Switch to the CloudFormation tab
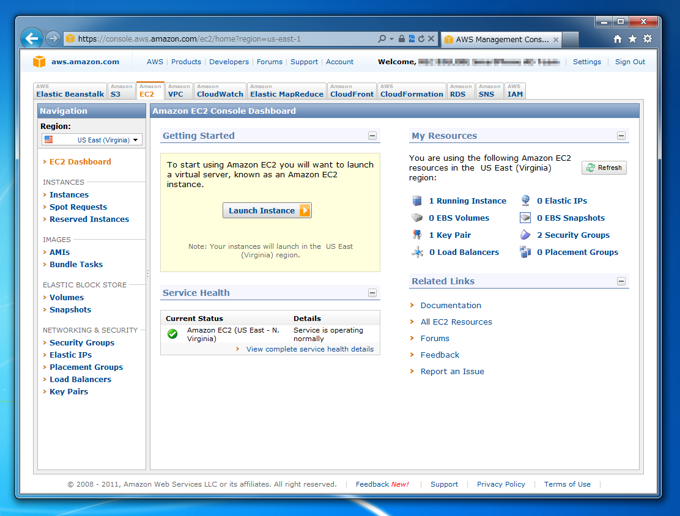This screenshot has height=516, width=680. tap(412, 91)
